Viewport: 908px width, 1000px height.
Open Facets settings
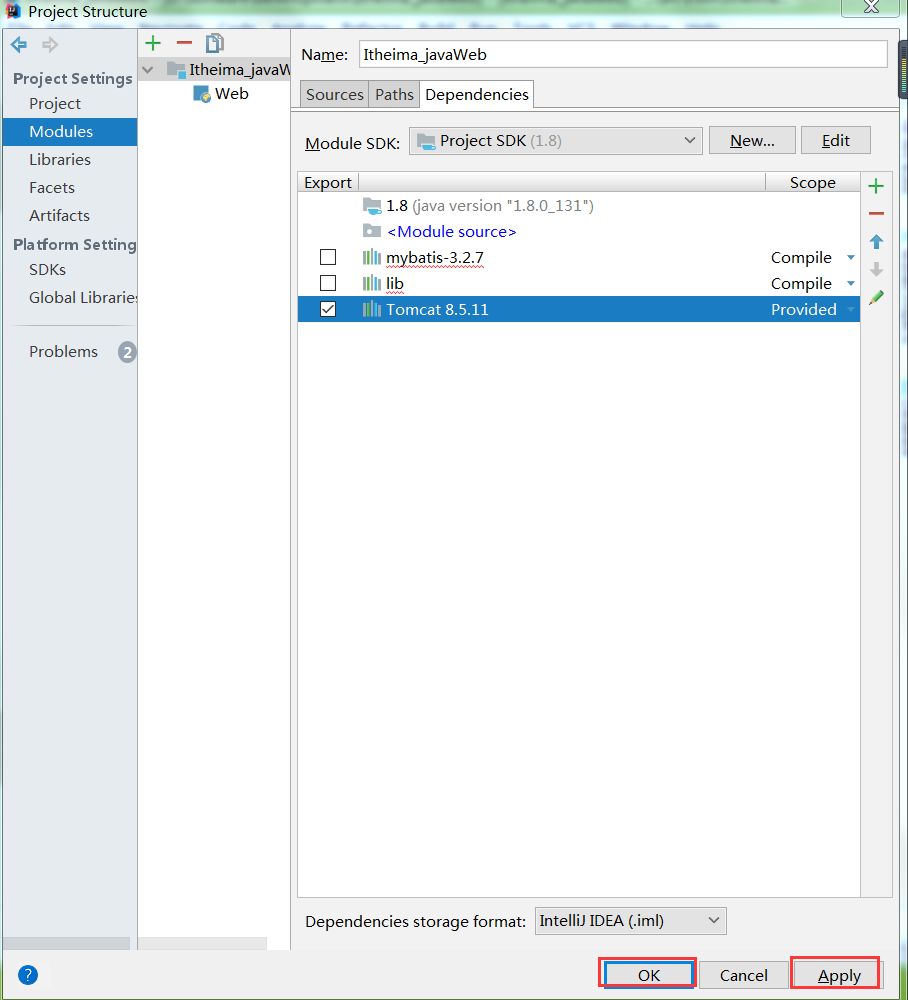click(x=52, y=188)
